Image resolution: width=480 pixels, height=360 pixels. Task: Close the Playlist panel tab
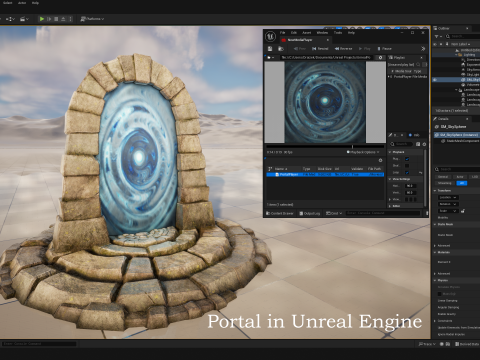[x=422, y=58]
